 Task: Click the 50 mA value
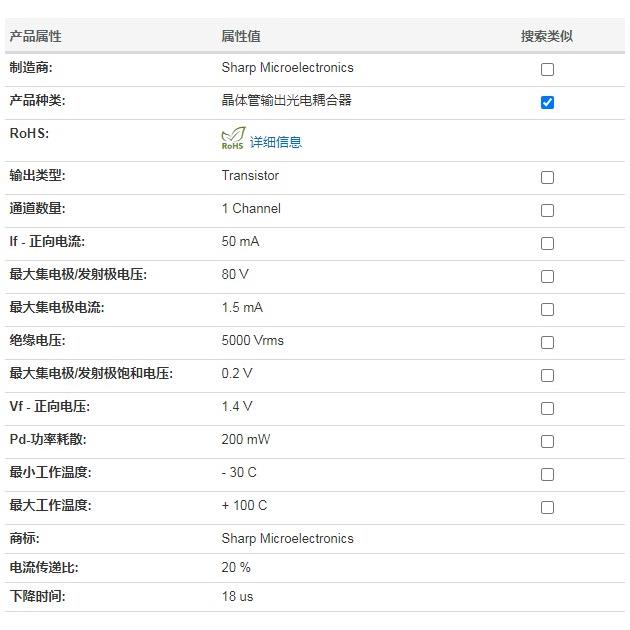tap(240, 241)
